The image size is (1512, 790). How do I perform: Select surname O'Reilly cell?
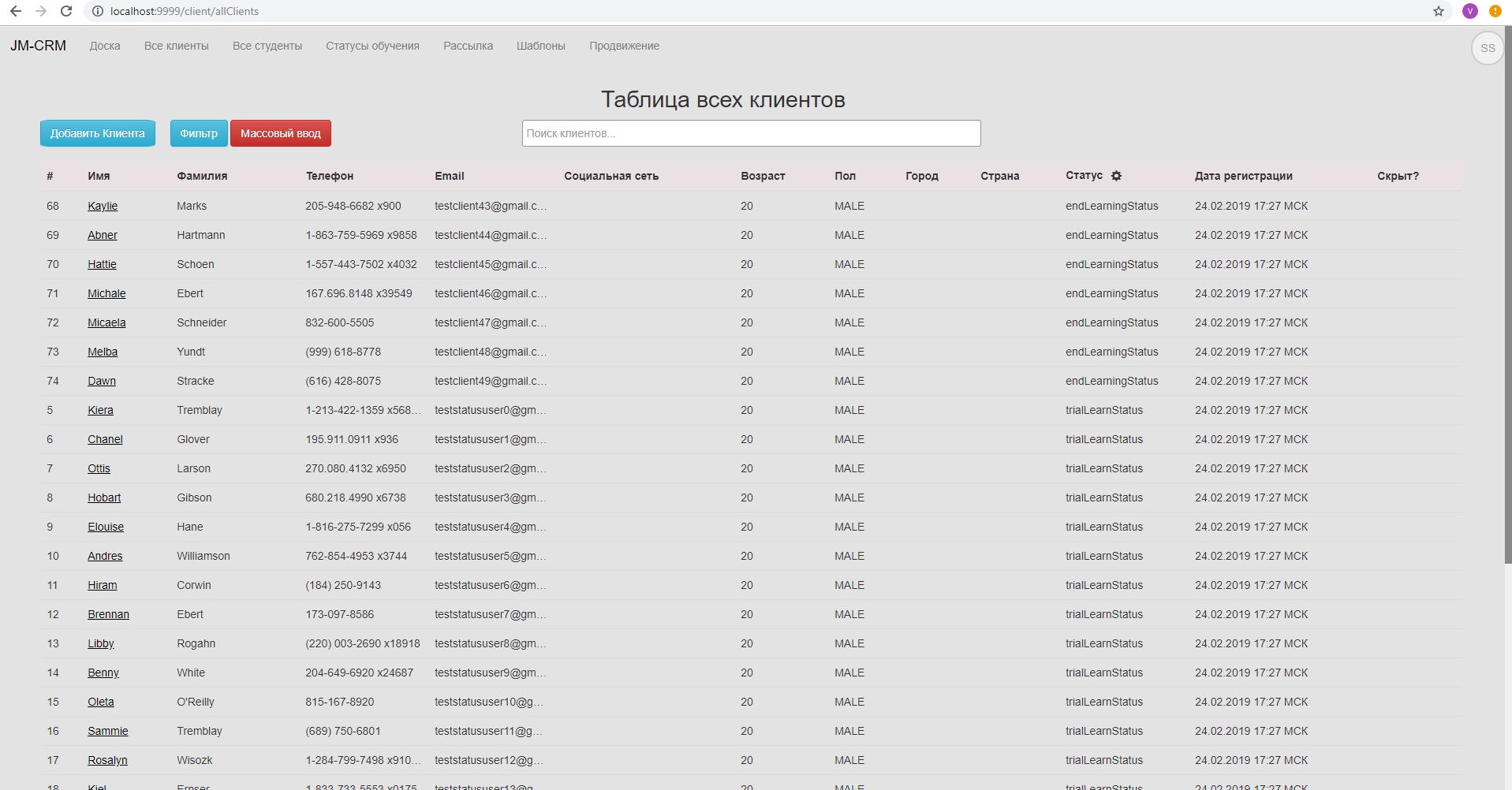(196, 702)
